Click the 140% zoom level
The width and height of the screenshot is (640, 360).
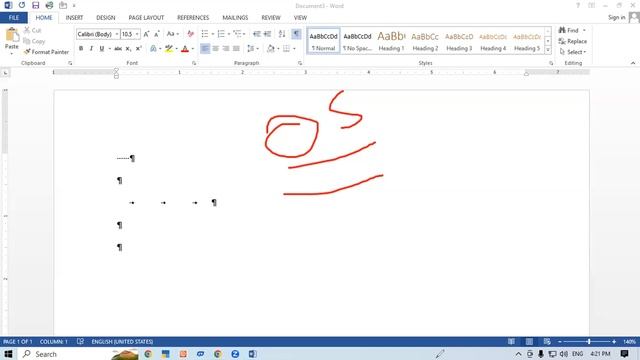pyautogui.click(x=629, y=342)
